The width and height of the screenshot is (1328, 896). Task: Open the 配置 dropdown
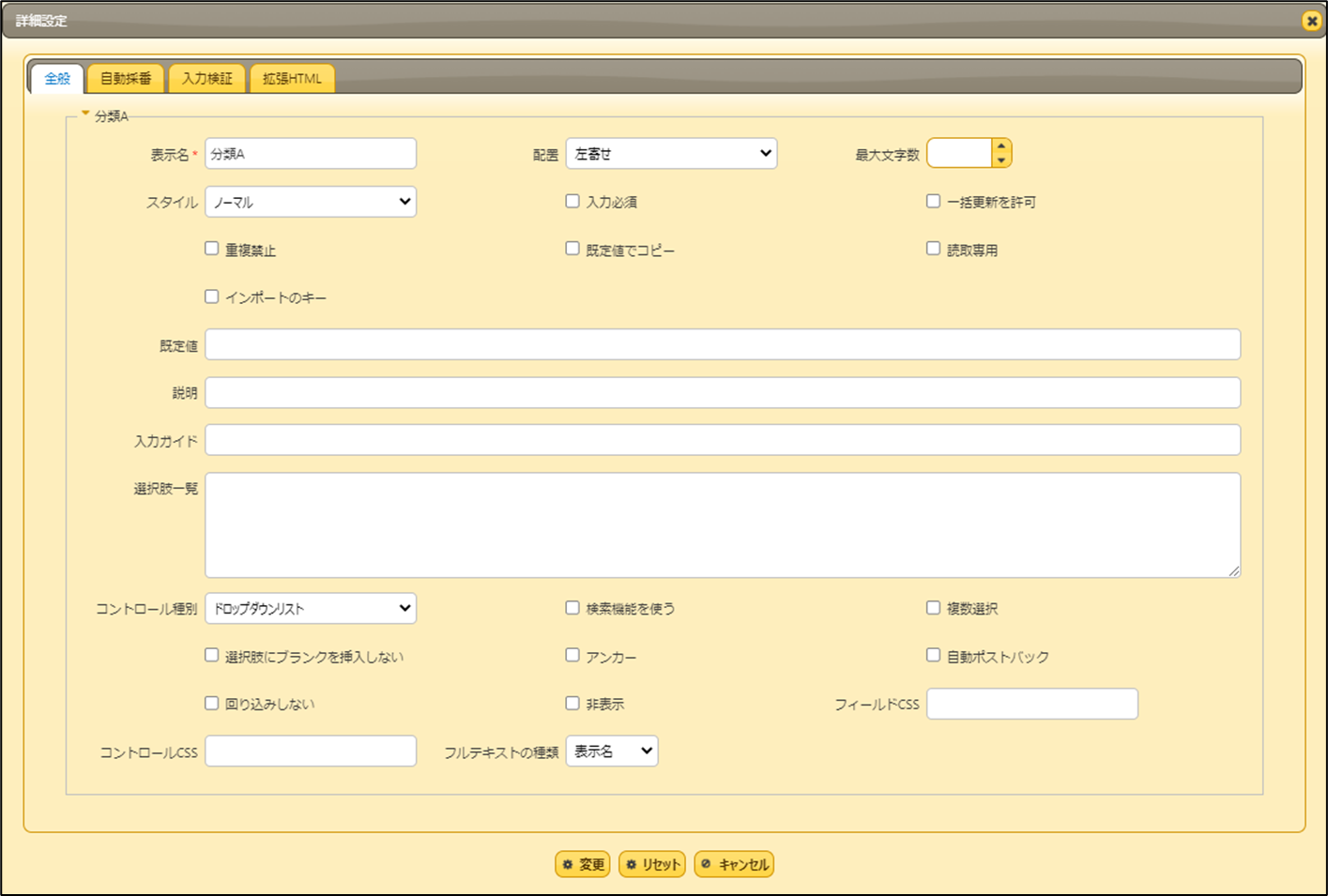pos(671,154)
